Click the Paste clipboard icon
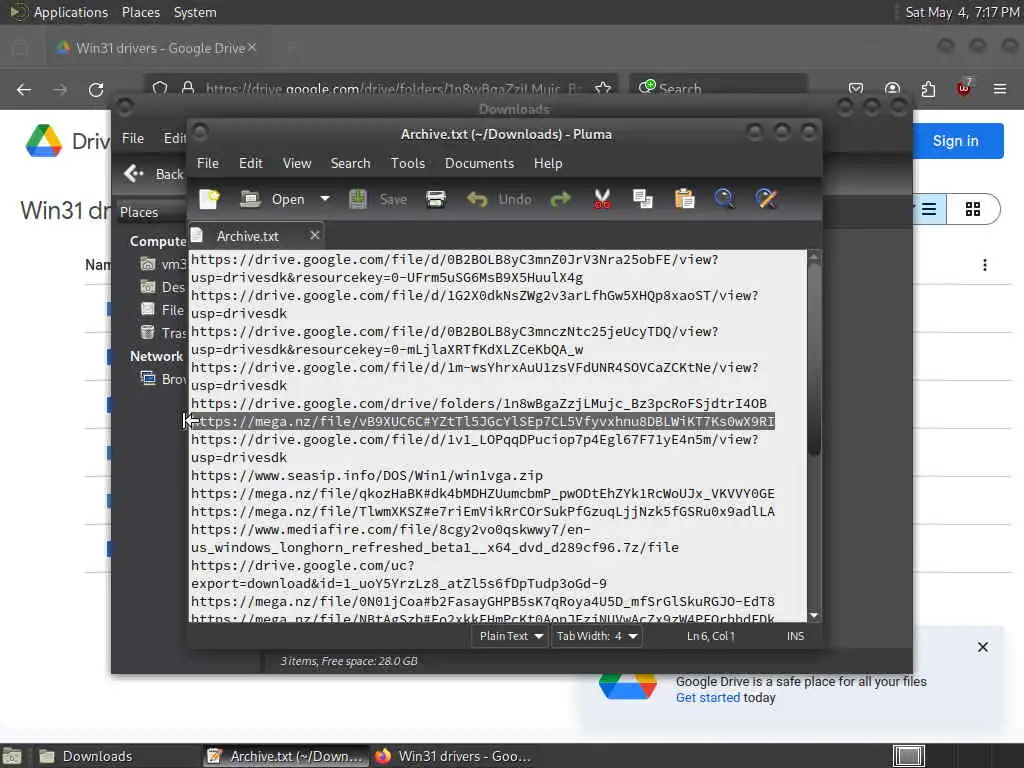This screenshot has height=768, width=1024. [684, 199]
